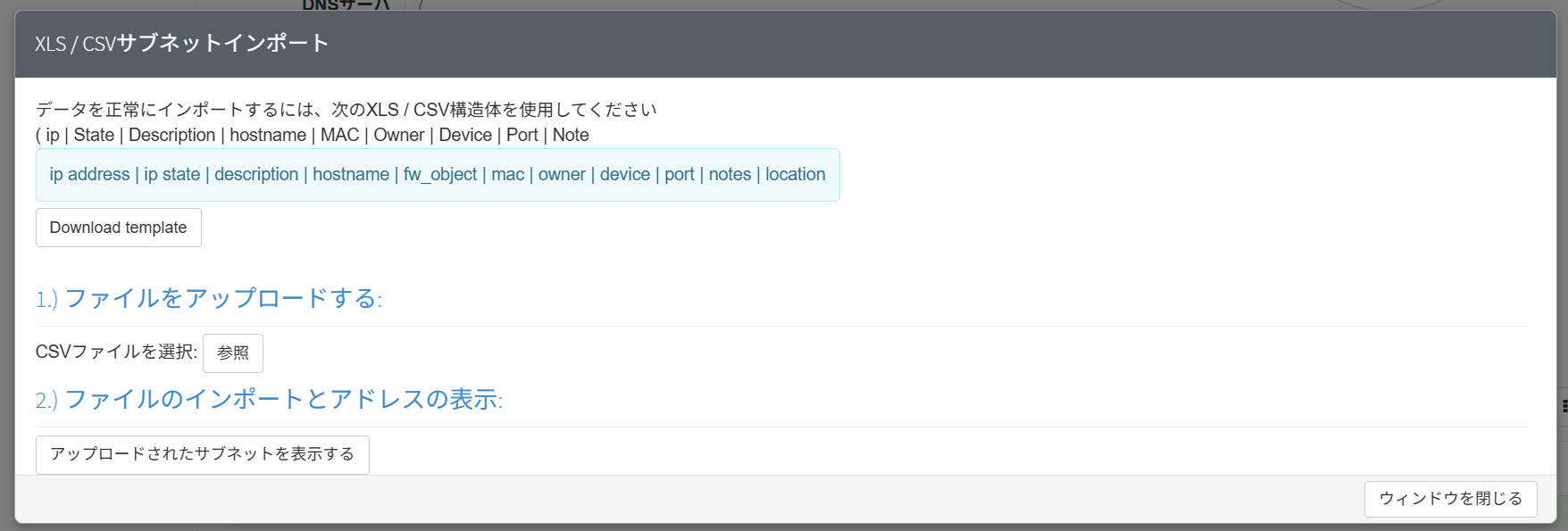The image size is (1568, 531).
Task: Click the CSVファイルを選択 label
Action: tap(116, 353)
